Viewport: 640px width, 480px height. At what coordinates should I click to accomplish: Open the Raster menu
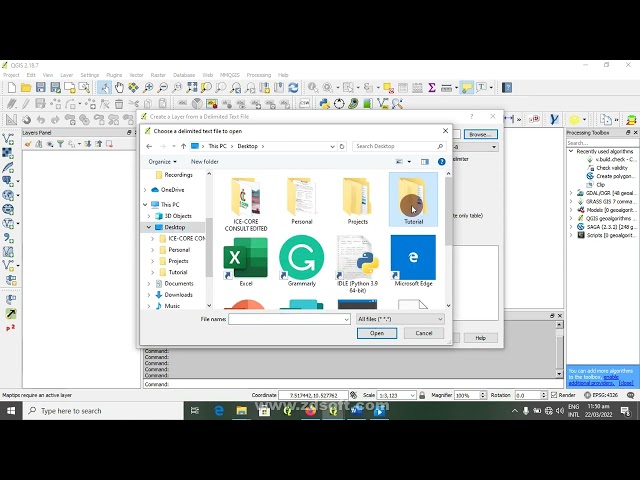pyautogui.click(x=158, y=75)
